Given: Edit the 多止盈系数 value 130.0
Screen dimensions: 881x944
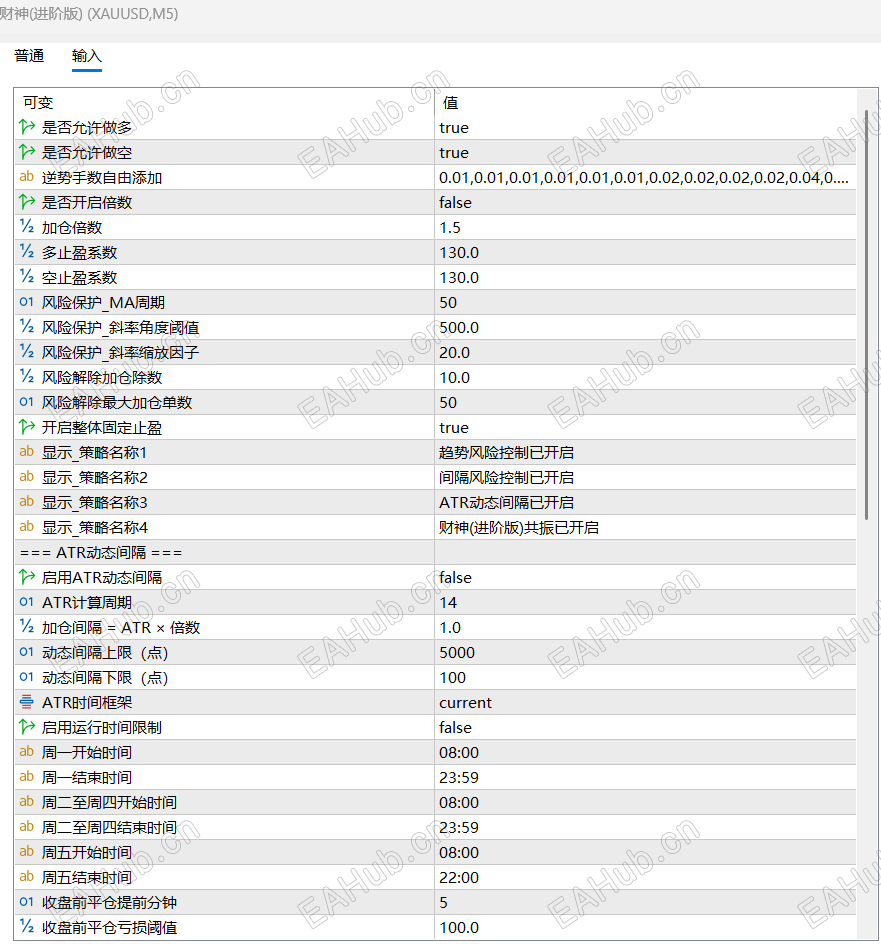Looking at the screenshot, I should pos(459,253).
